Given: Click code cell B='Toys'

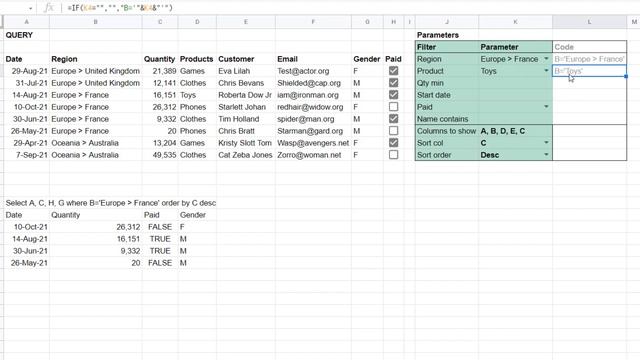Looking at the screenshot, I should point(589,71).
